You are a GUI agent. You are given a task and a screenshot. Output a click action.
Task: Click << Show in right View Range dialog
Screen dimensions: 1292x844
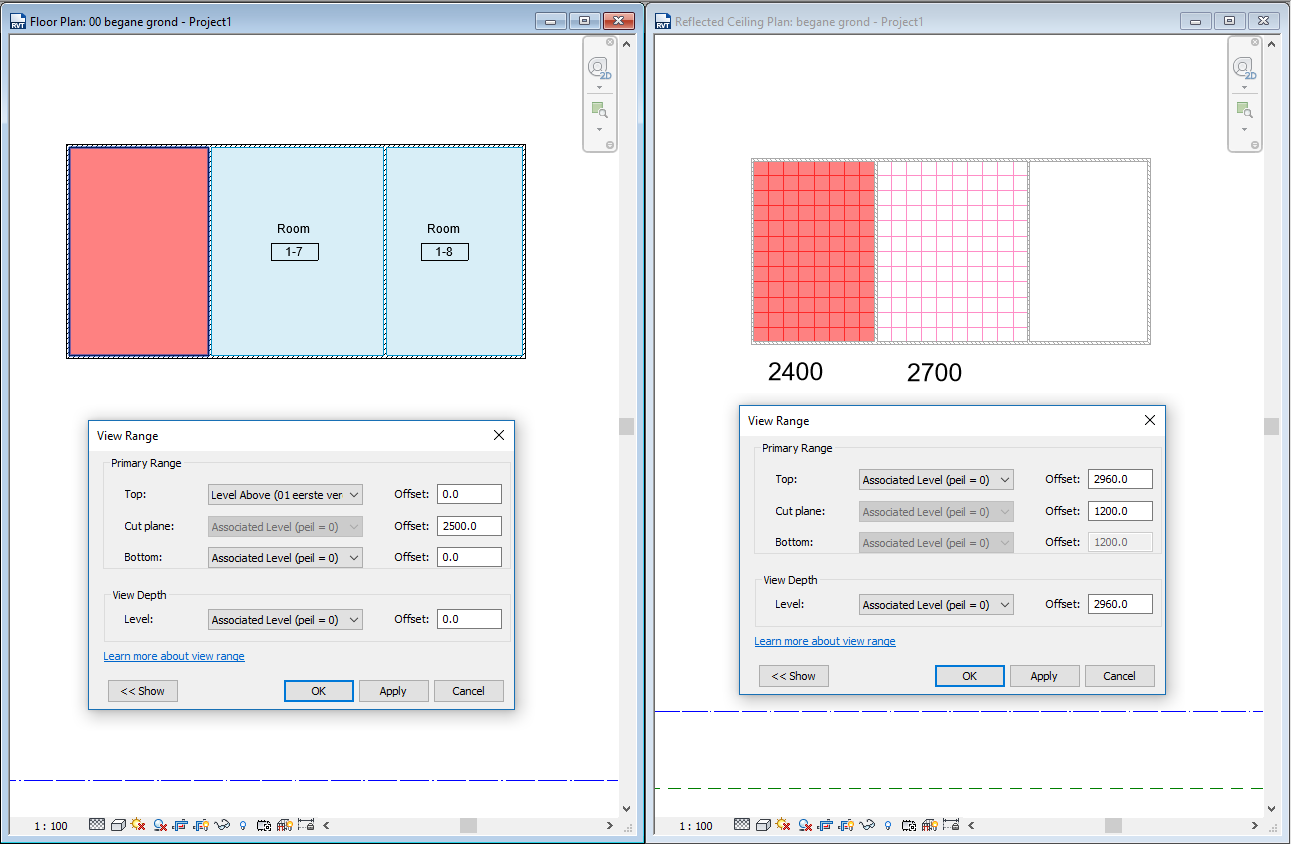coord(794,676)
